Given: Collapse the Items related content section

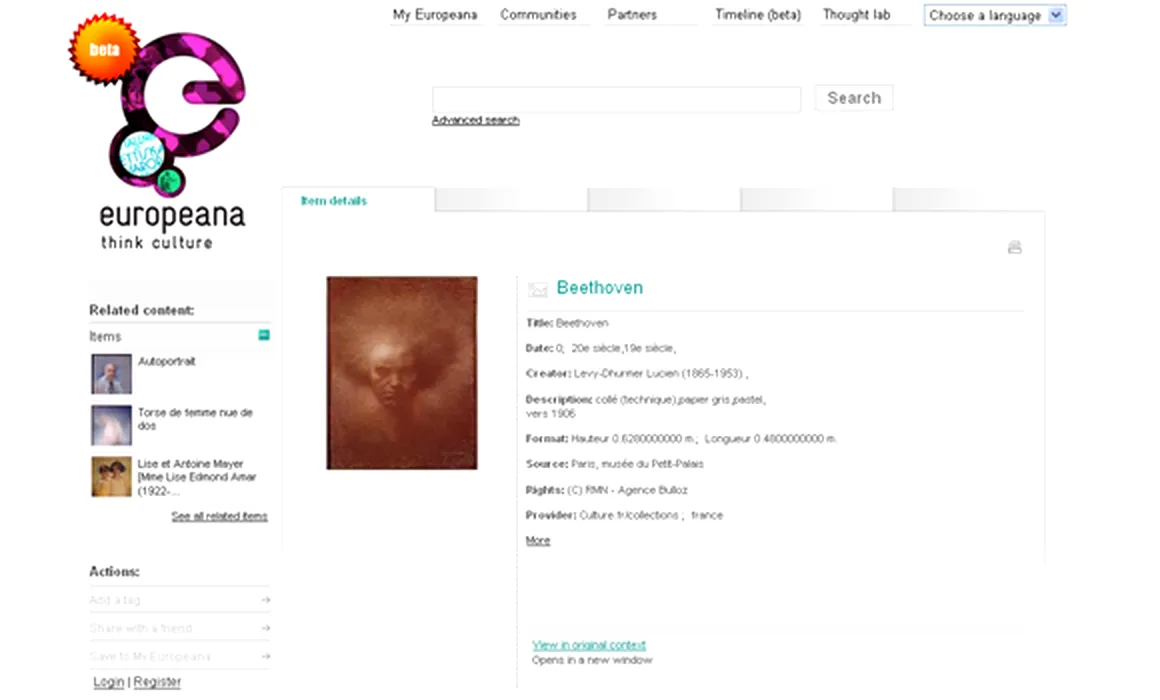Looking at the screenshot, I should [264, 335].
